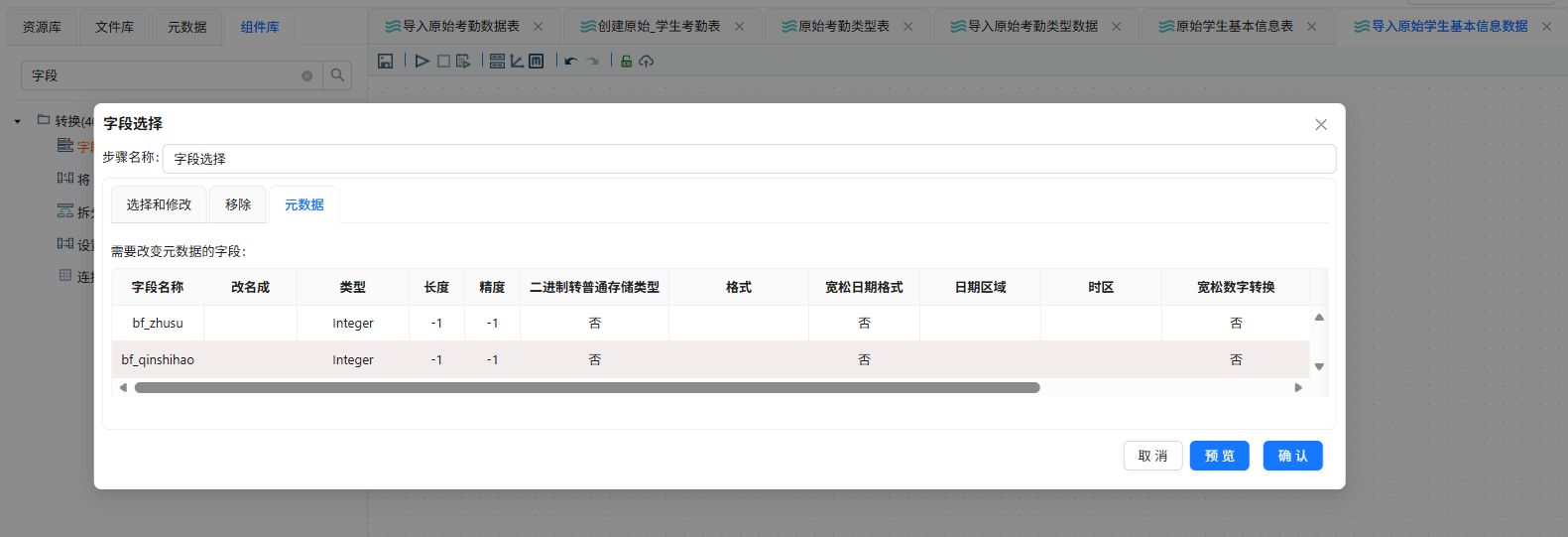Click the bf_zhusu field name cell
The width and height of the screenshot is (1568, 537).
coord(158,324)
